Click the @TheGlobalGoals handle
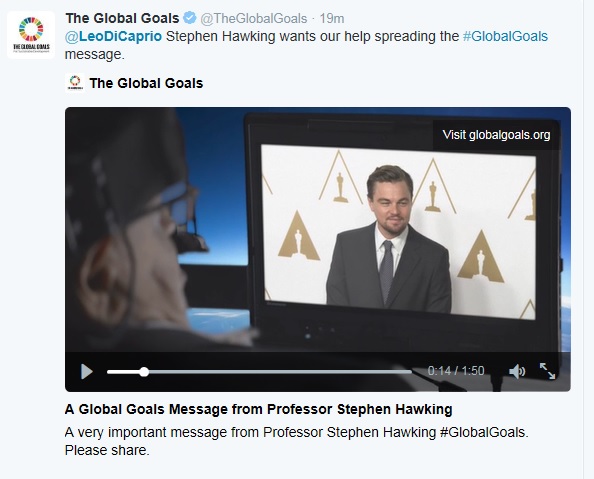The width and height of the screenshot is (594, 479). (x=253, y=18)
